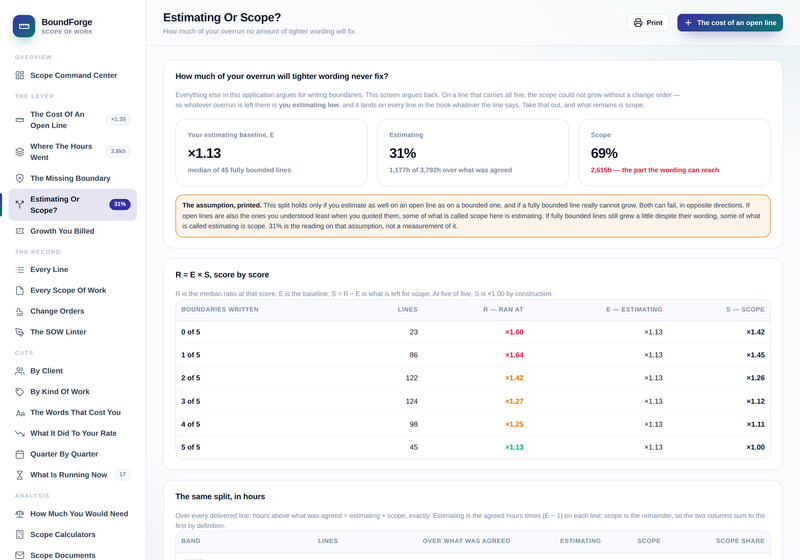Open Growth You Billed page
800x560 pixels.
pyautogui.click(x=72, y=231)
